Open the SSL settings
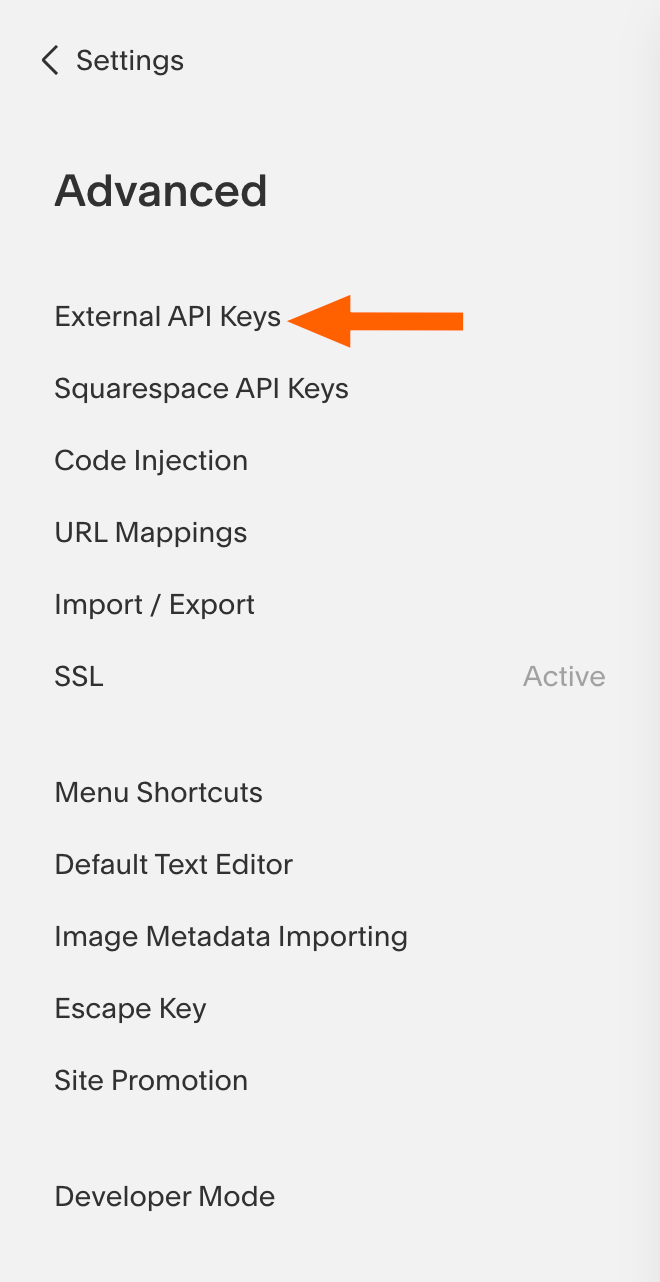Image resolution: width=660 pixels, height=1282 pixels. pos(79,677)
